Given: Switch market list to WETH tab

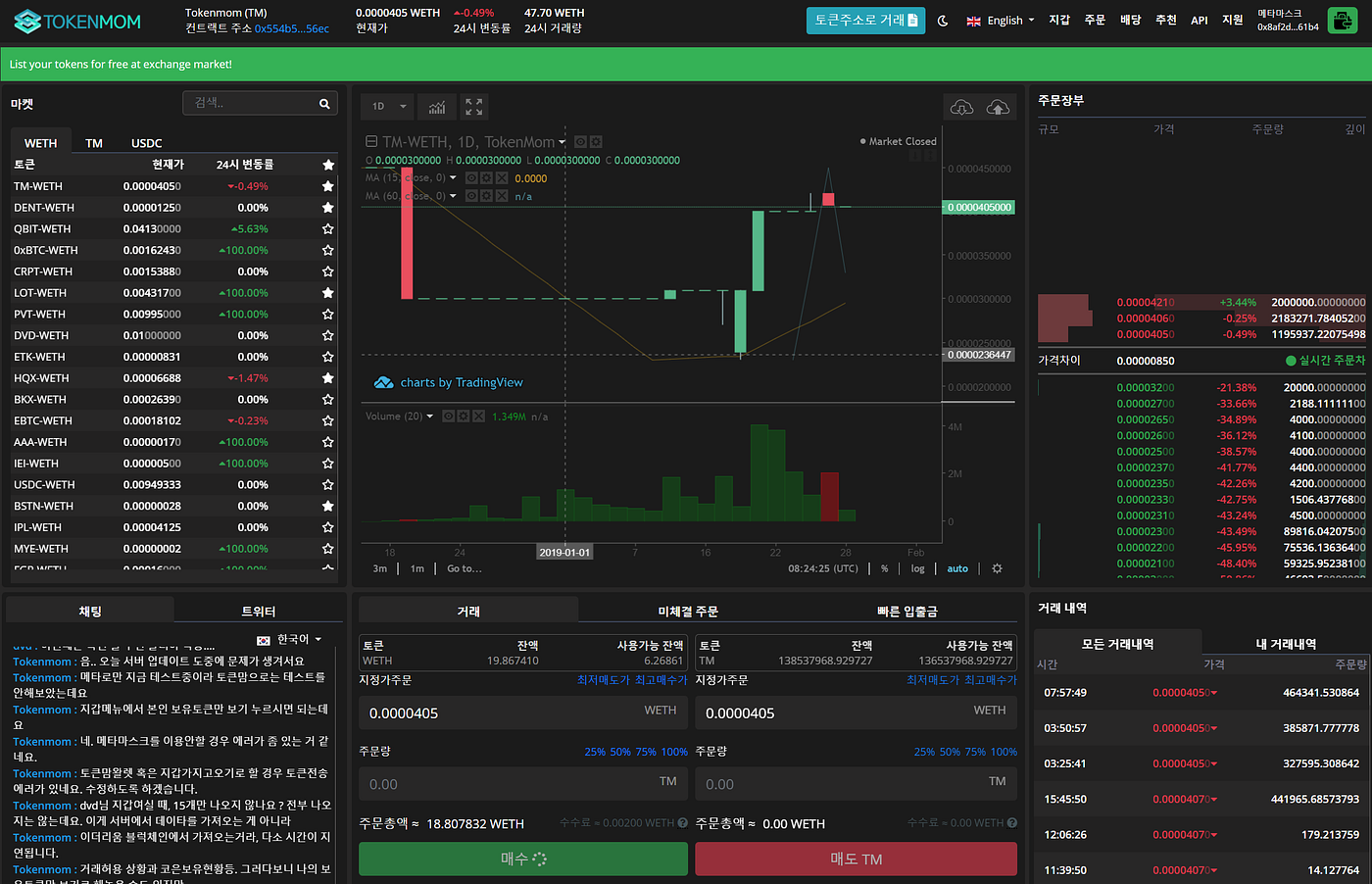Looking at the screenshot, I should [40, 143].
